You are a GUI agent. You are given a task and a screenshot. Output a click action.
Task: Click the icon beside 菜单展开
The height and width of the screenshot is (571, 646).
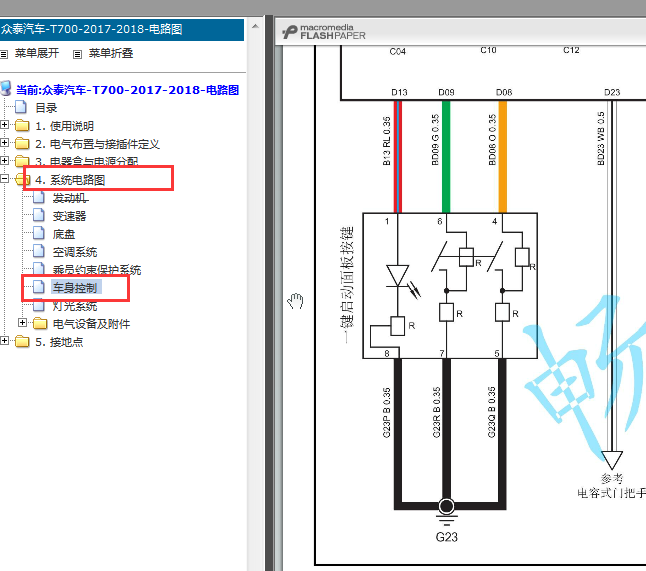pyautogui.click(x=4, y=54)
